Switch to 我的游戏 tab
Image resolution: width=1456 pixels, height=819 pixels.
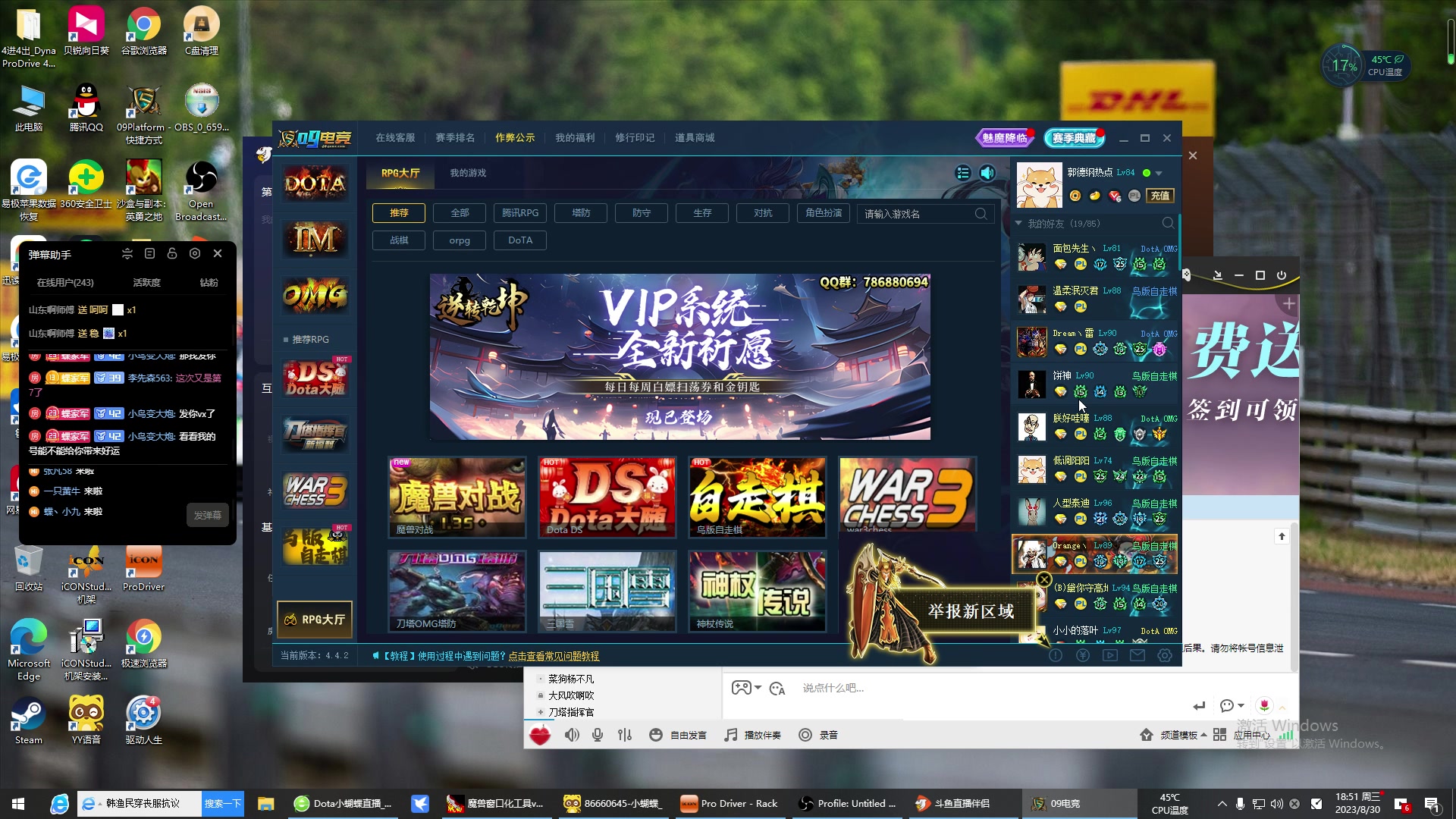(x=468, y=173)
